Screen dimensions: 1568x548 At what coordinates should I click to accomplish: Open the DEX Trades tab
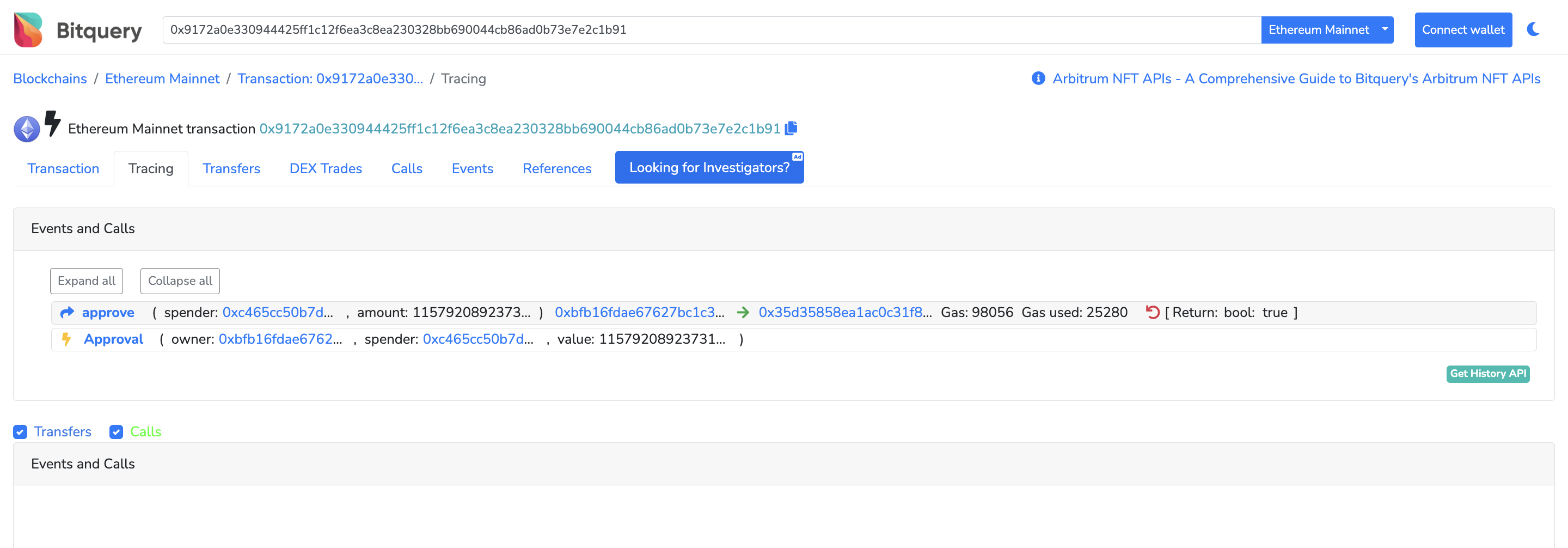pos(326,169)
